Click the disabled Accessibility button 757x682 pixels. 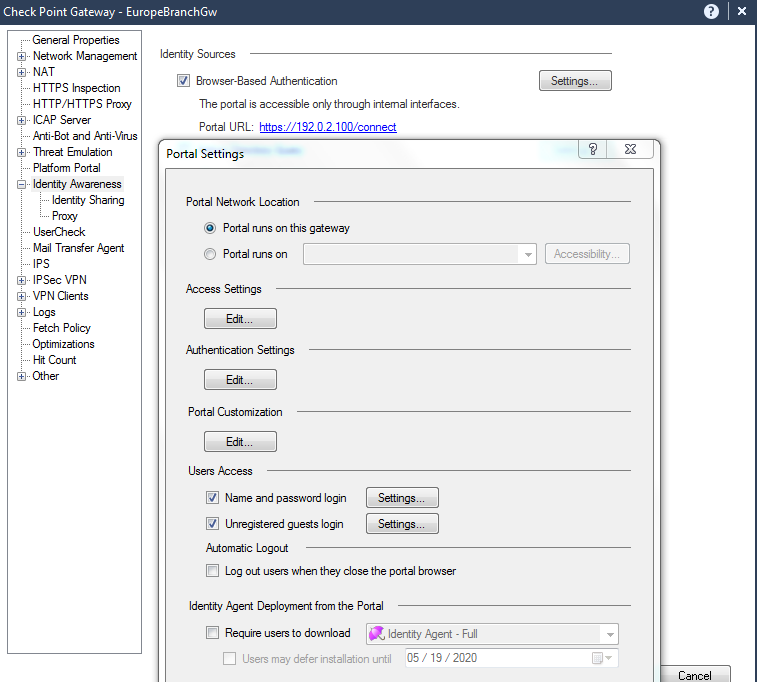pyautogui.click(x=587, y=254)
